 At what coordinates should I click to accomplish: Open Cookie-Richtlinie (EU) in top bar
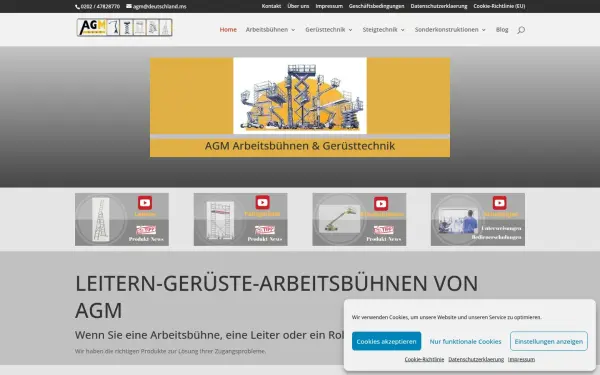499,6
